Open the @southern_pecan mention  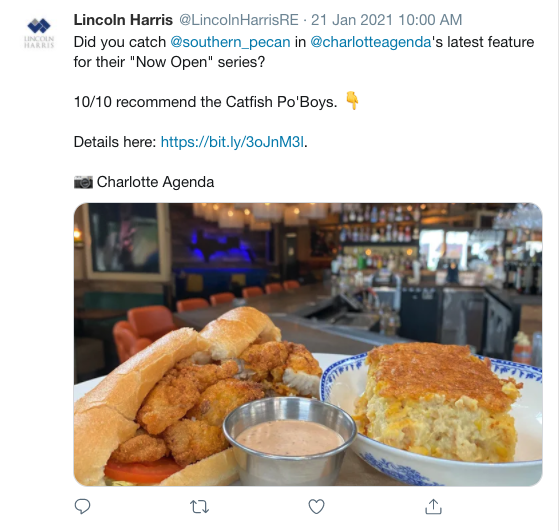(x=230, y=42)
